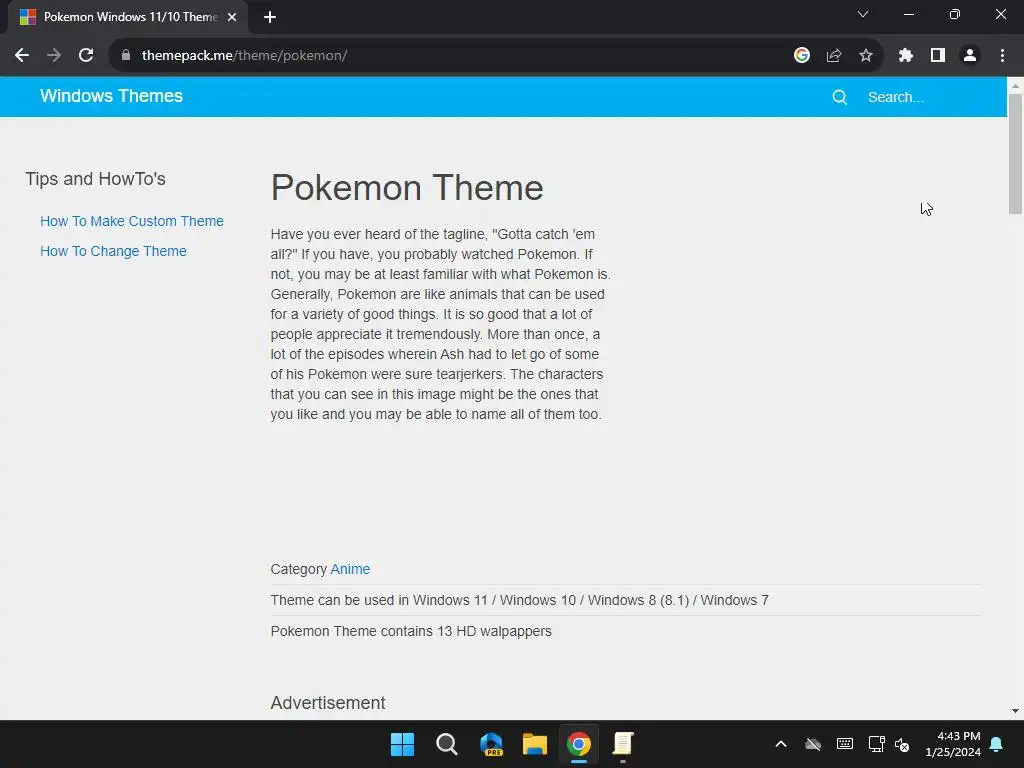Open File Explorer from the taskbar

click(x=535, y=744)
